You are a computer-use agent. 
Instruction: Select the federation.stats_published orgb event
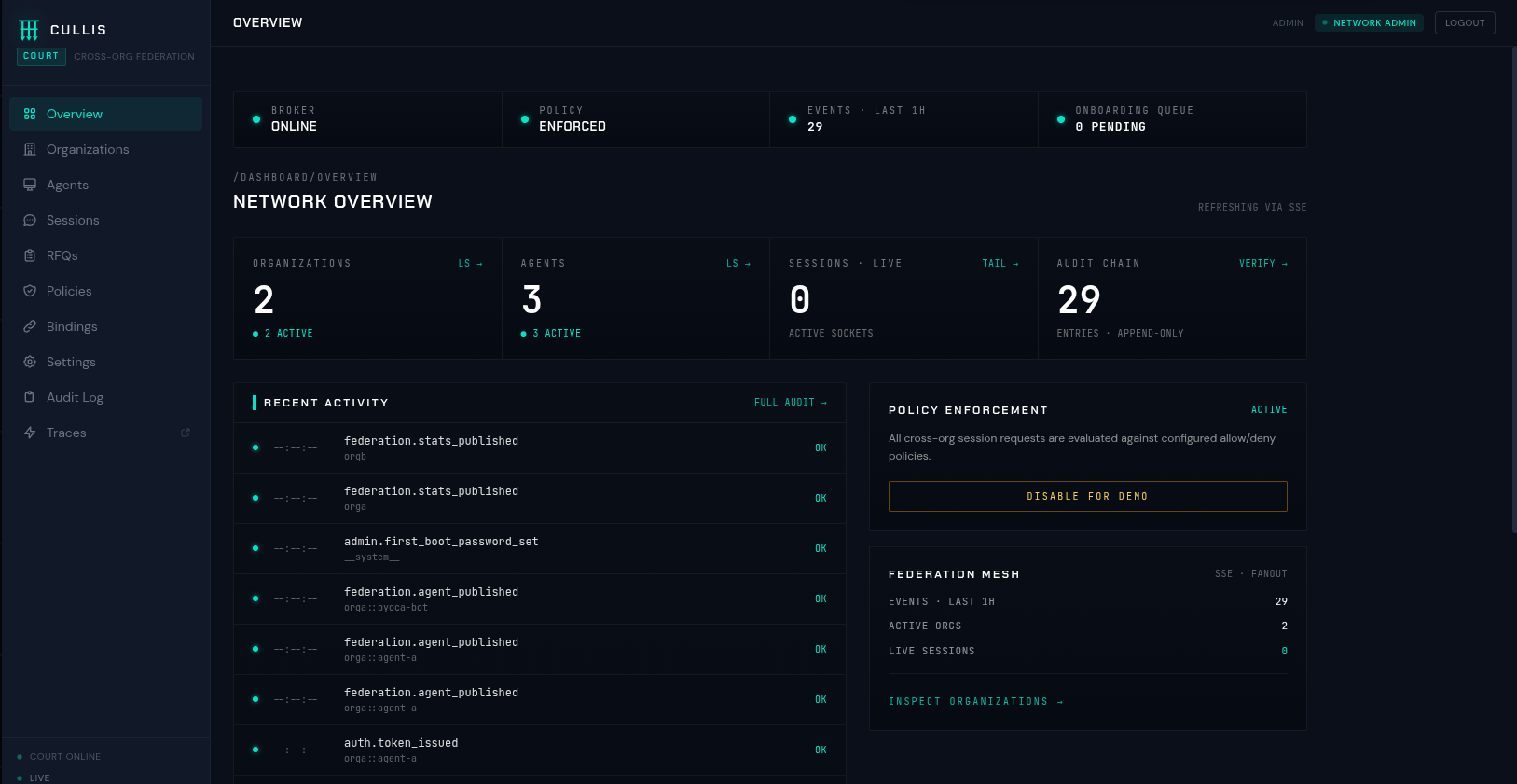(540, 447)
